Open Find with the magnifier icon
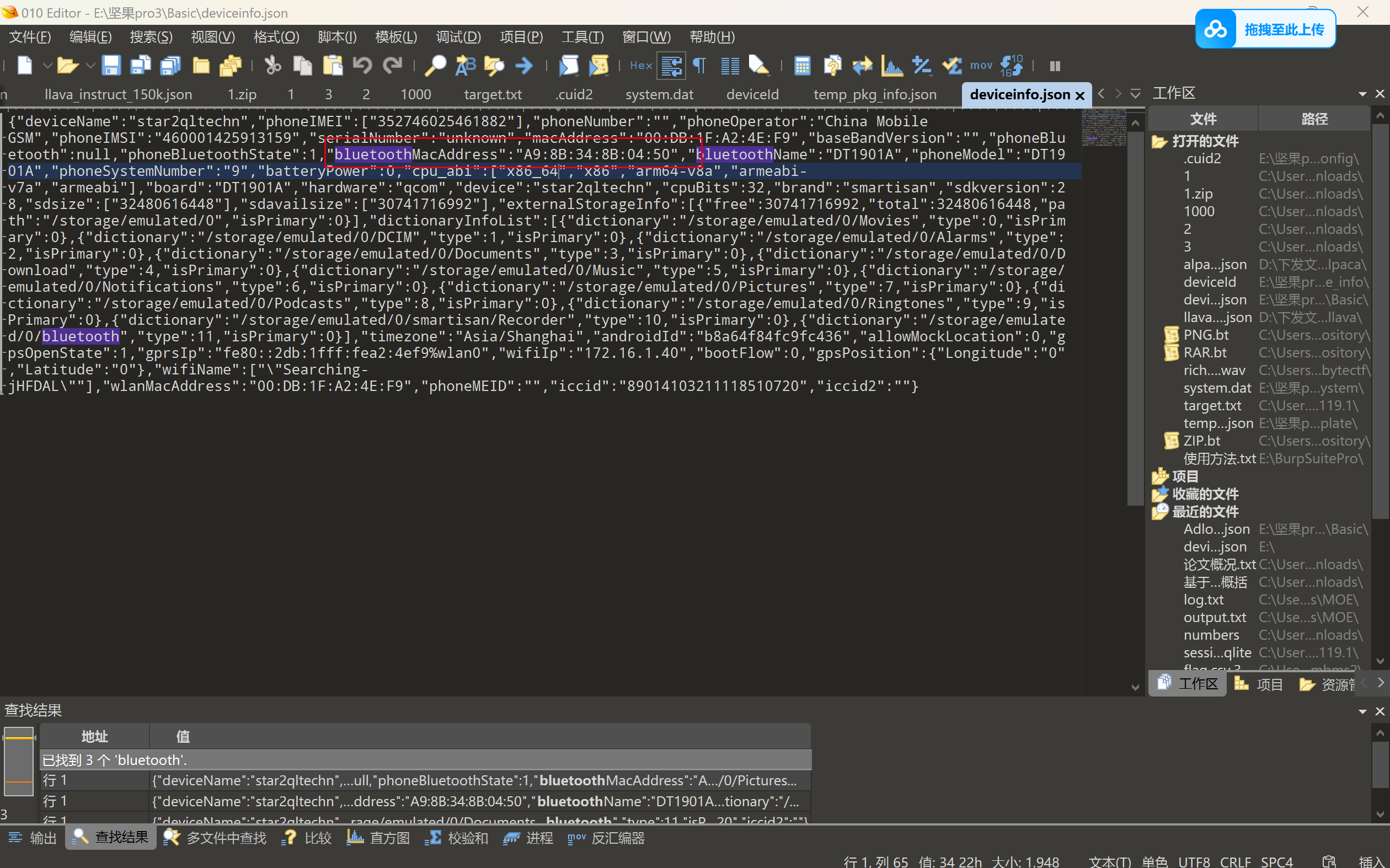The width and height of the screenshot is (1390, 868). point(435,66)
